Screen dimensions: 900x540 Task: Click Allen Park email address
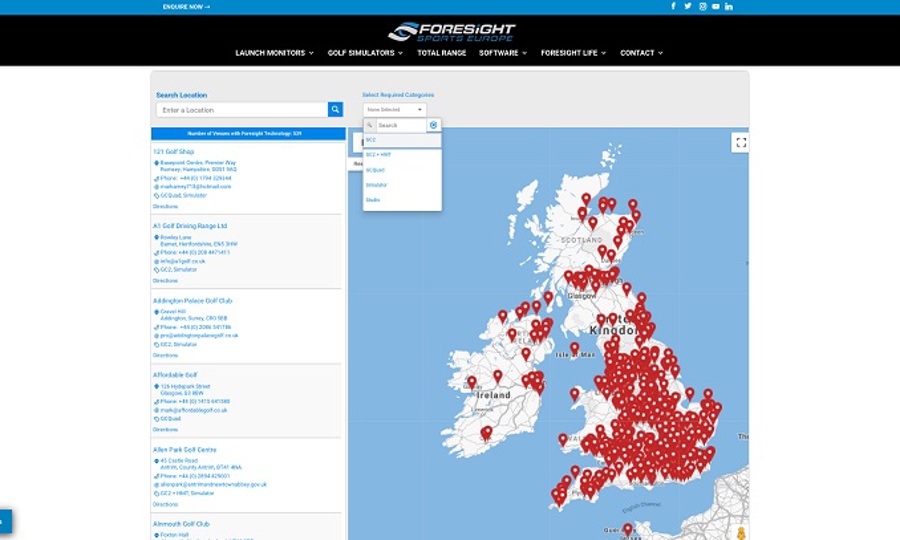(x=214, y=485)
